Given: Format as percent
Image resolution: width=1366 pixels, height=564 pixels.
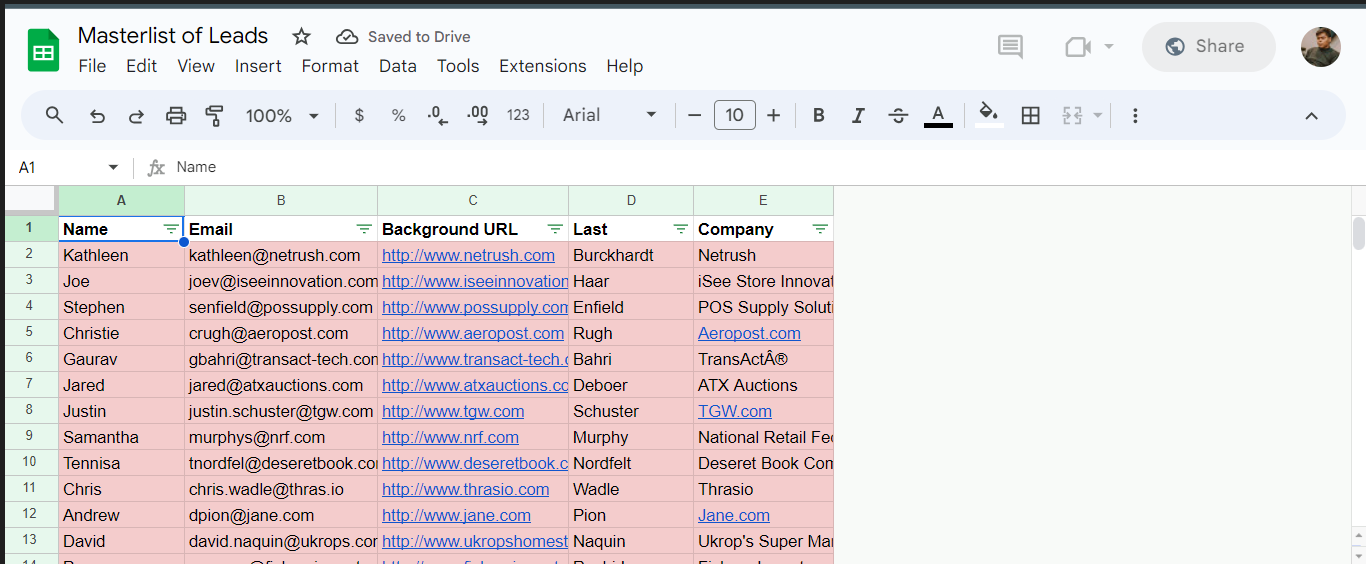Looking at the screenshot, I should [398, 116].
